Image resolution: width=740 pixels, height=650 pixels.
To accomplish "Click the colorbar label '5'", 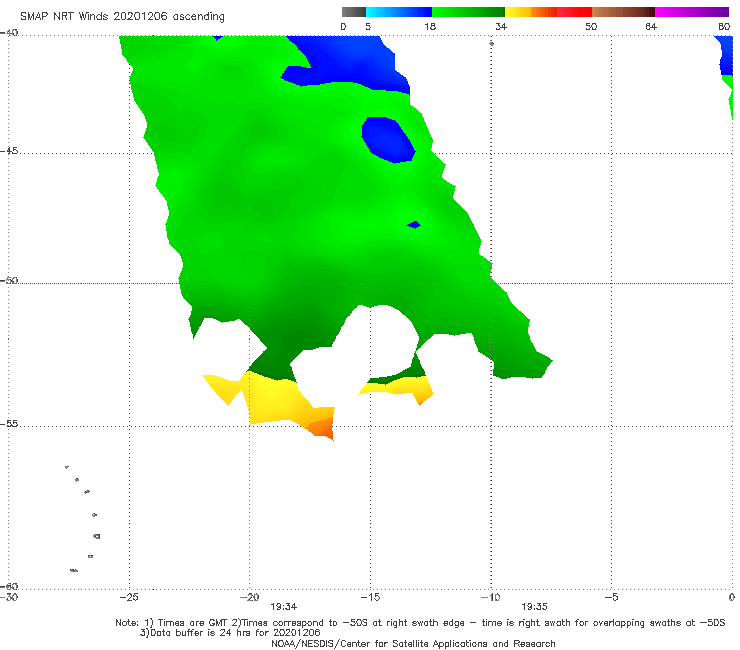I will point(368,26).
